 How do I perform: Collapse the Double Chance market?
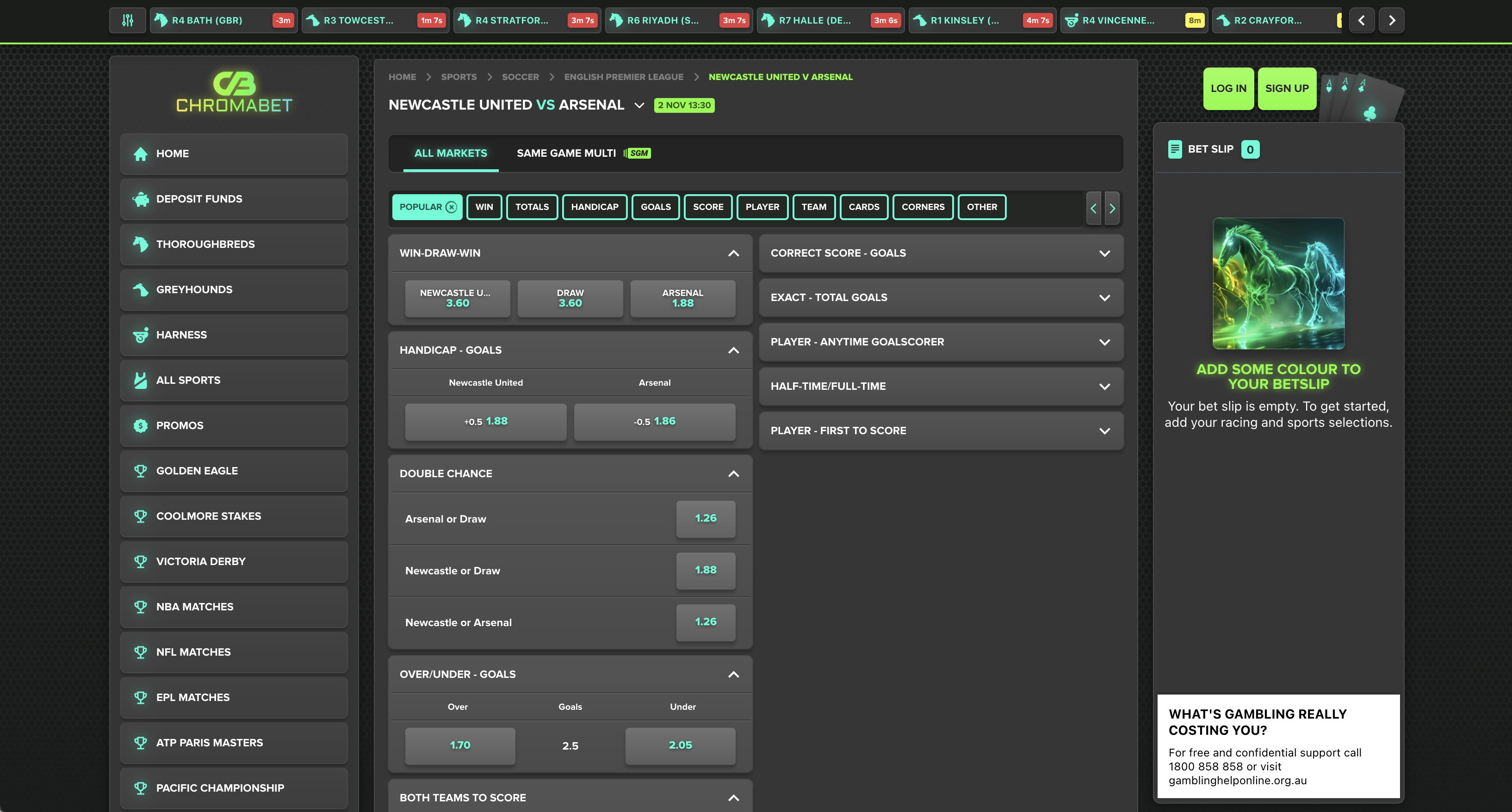point(733,474)
